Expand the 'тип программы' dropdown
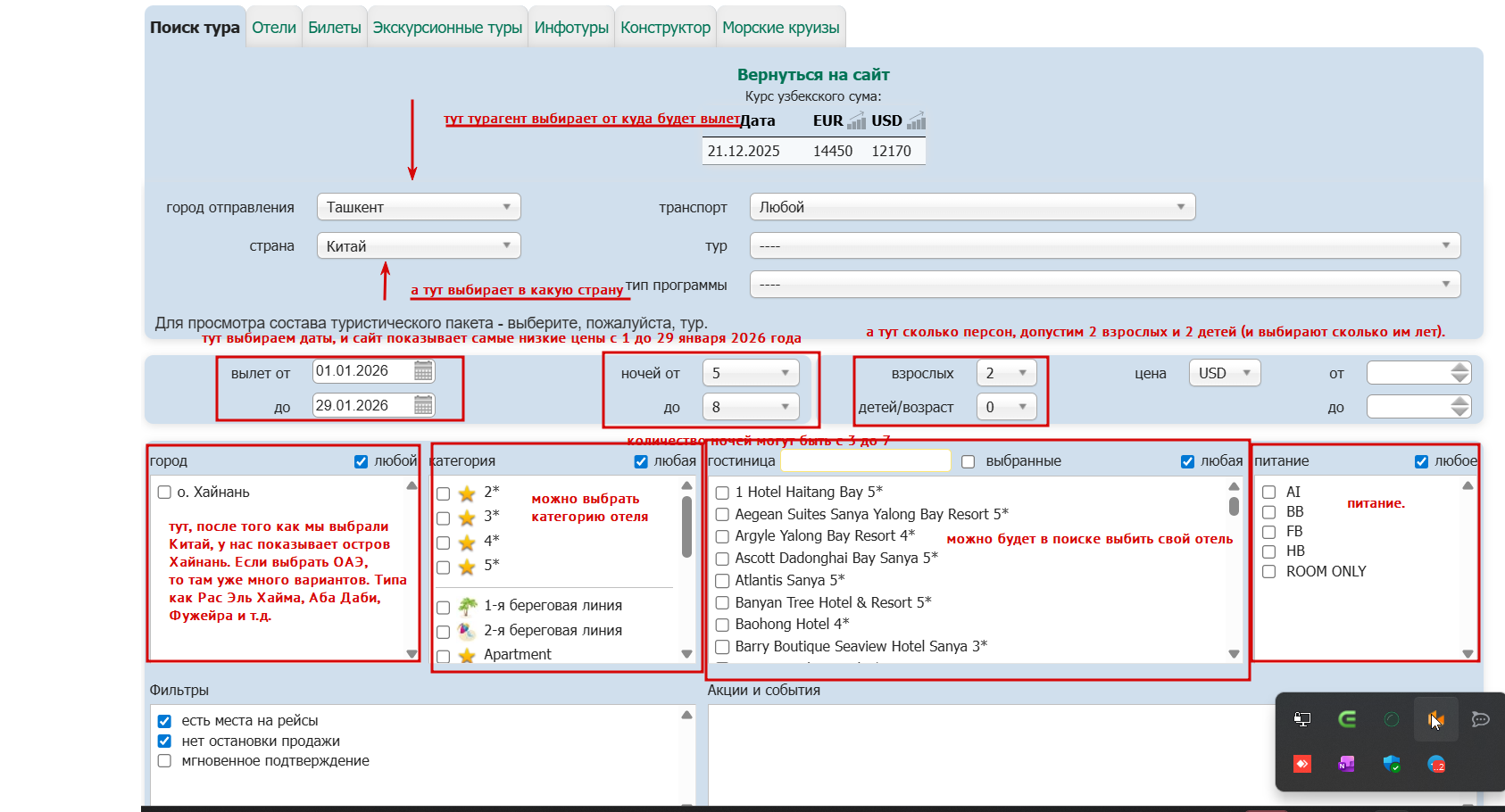Image resolution: width=1505 pixels, height=812 pixels. tap(1105, 285)
